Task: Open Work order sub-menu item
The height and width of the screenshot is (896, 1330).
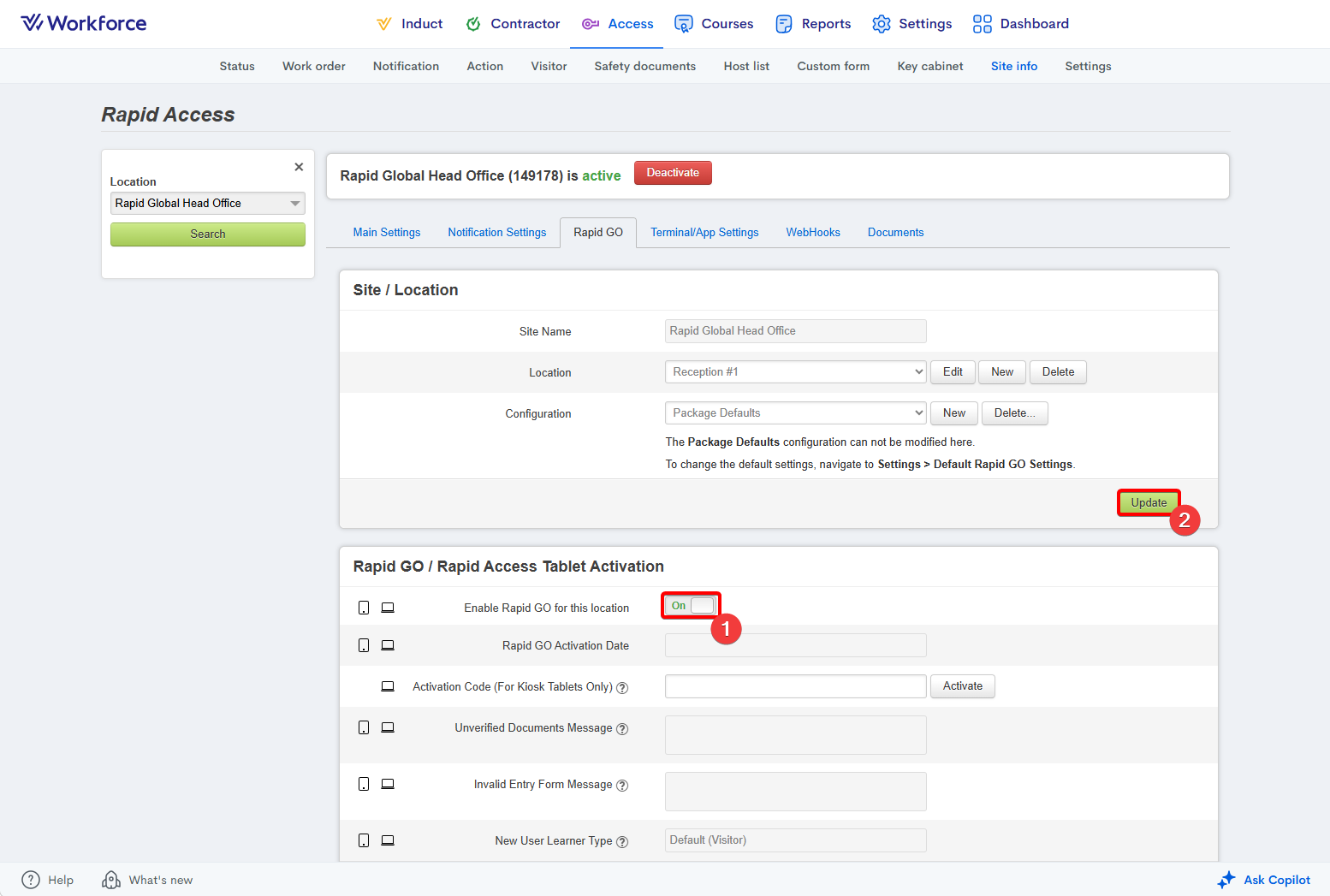Action: (314, 66)
